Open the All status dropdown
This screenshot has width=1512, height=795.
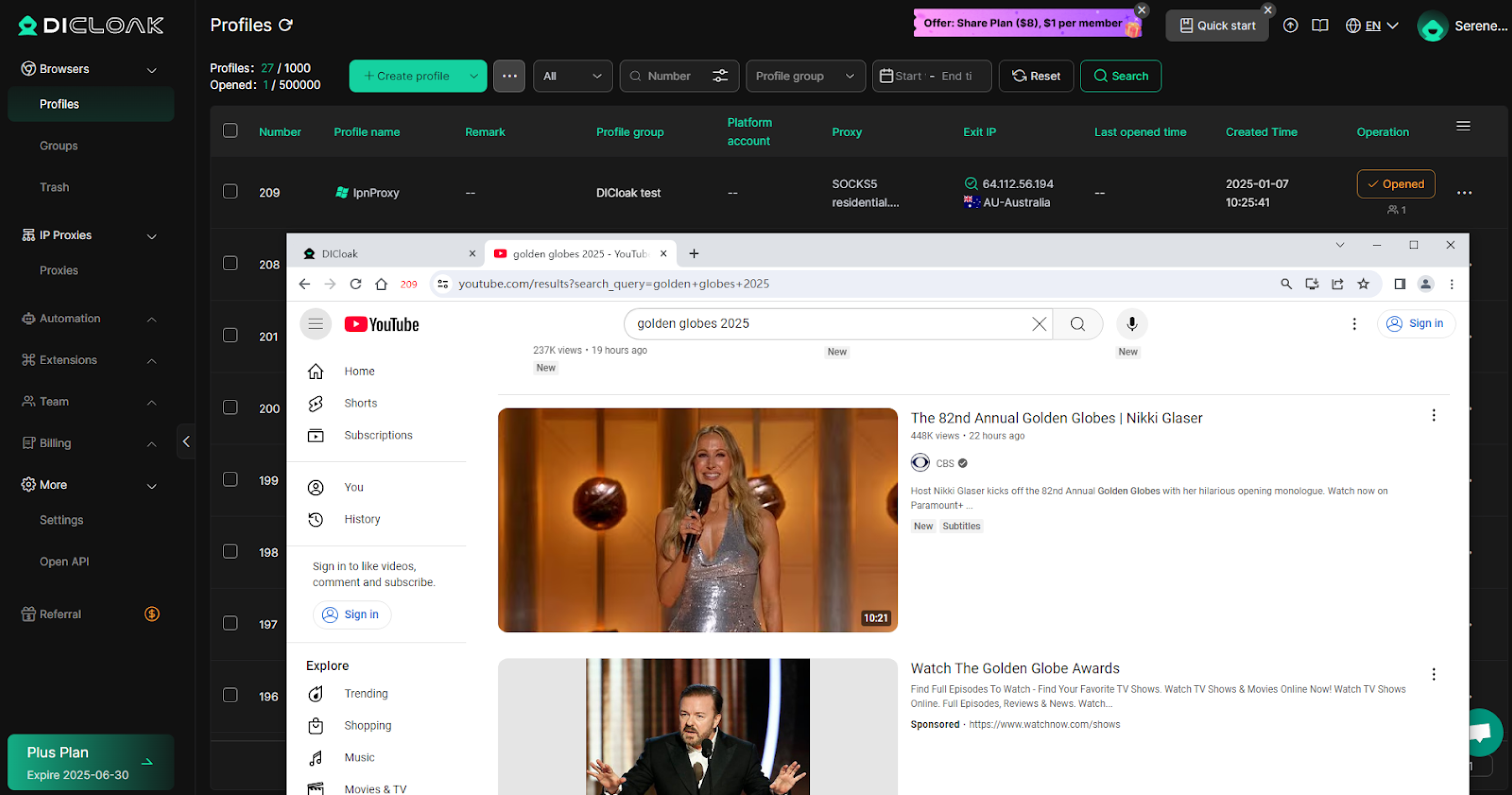click(573, 76)
